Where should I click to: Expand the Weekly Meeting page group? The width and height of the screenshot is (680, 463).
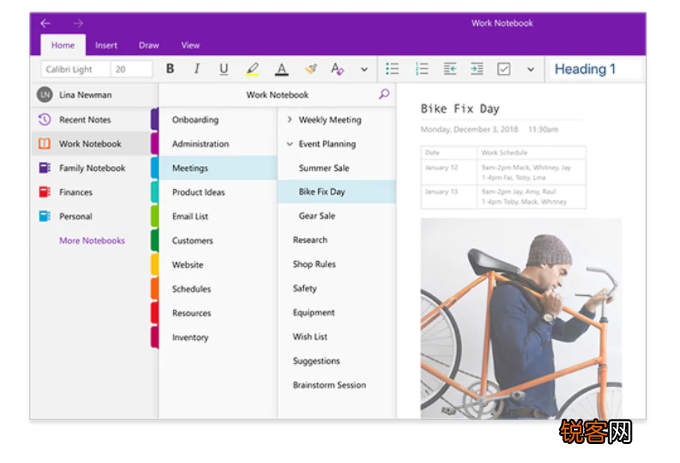pos(290,119)
